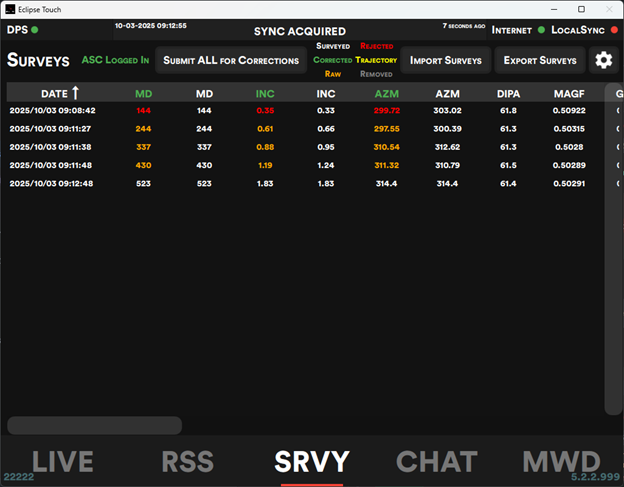This screenshot has height=487, width=624.
Task: Click the DPS green status indicator
Action: coord(35,30)
